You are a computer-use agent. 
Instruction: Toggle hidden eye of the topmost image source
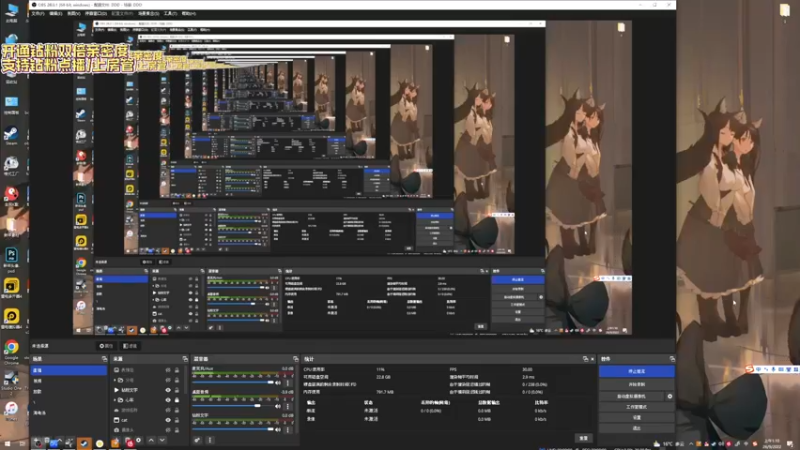(x=168, y=370)
